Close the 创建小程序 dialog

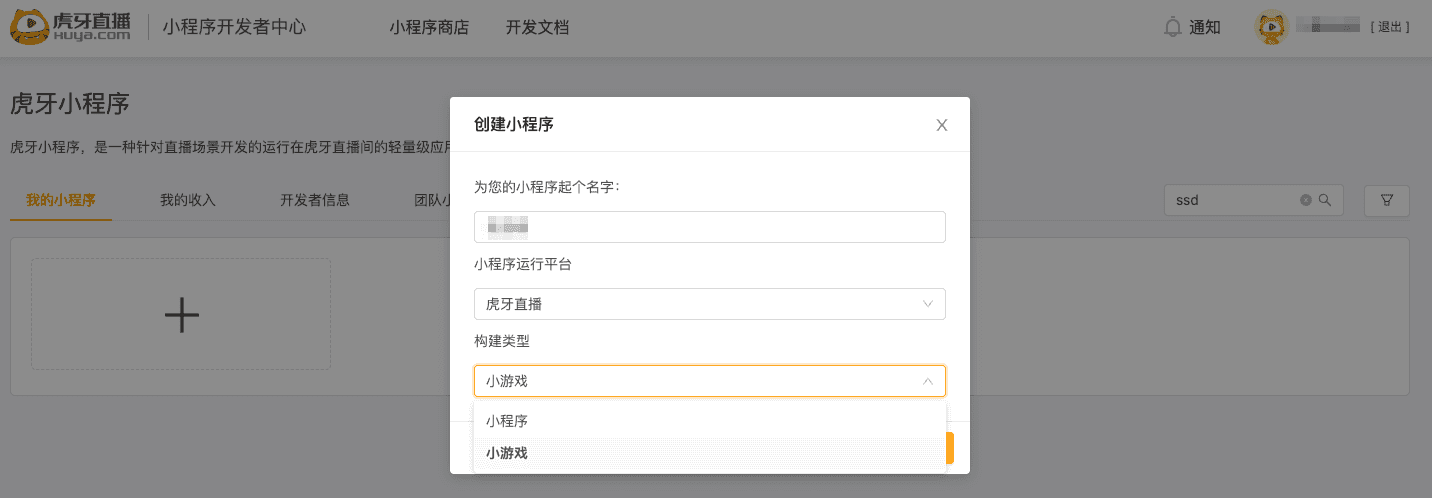941,125
